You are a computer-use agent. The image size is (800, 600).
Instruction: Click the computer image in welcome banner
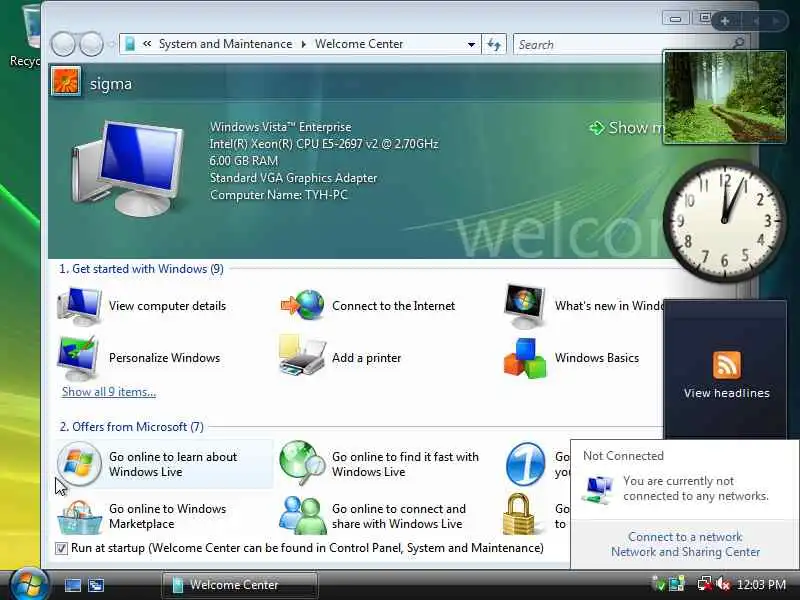click(128, 168)
